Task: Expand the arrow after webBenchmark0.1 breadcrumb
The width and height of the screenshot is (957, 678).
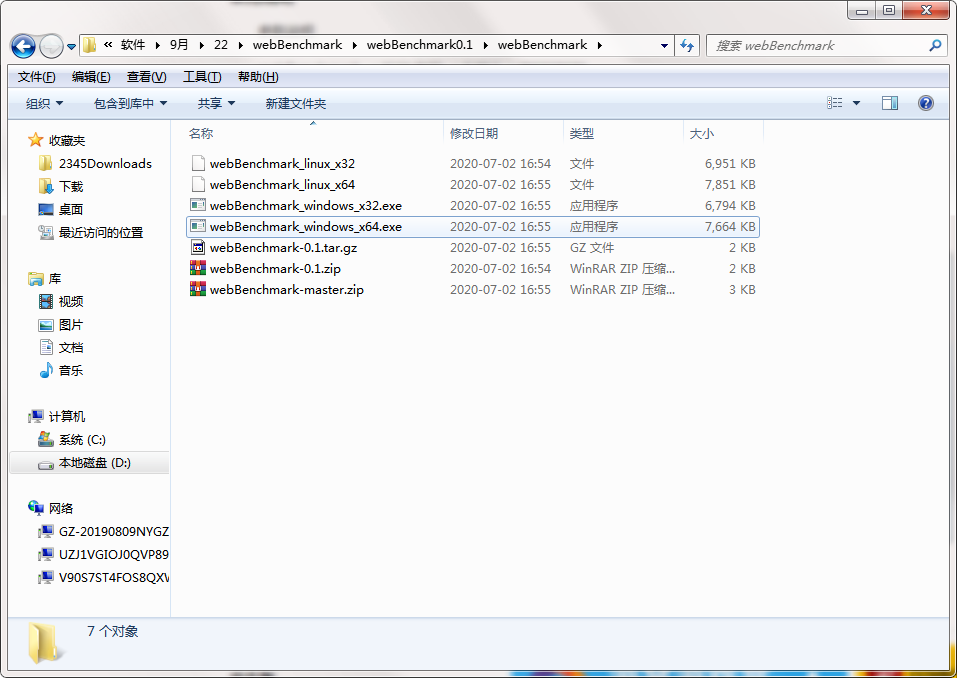Action: [x=486, y=46]
